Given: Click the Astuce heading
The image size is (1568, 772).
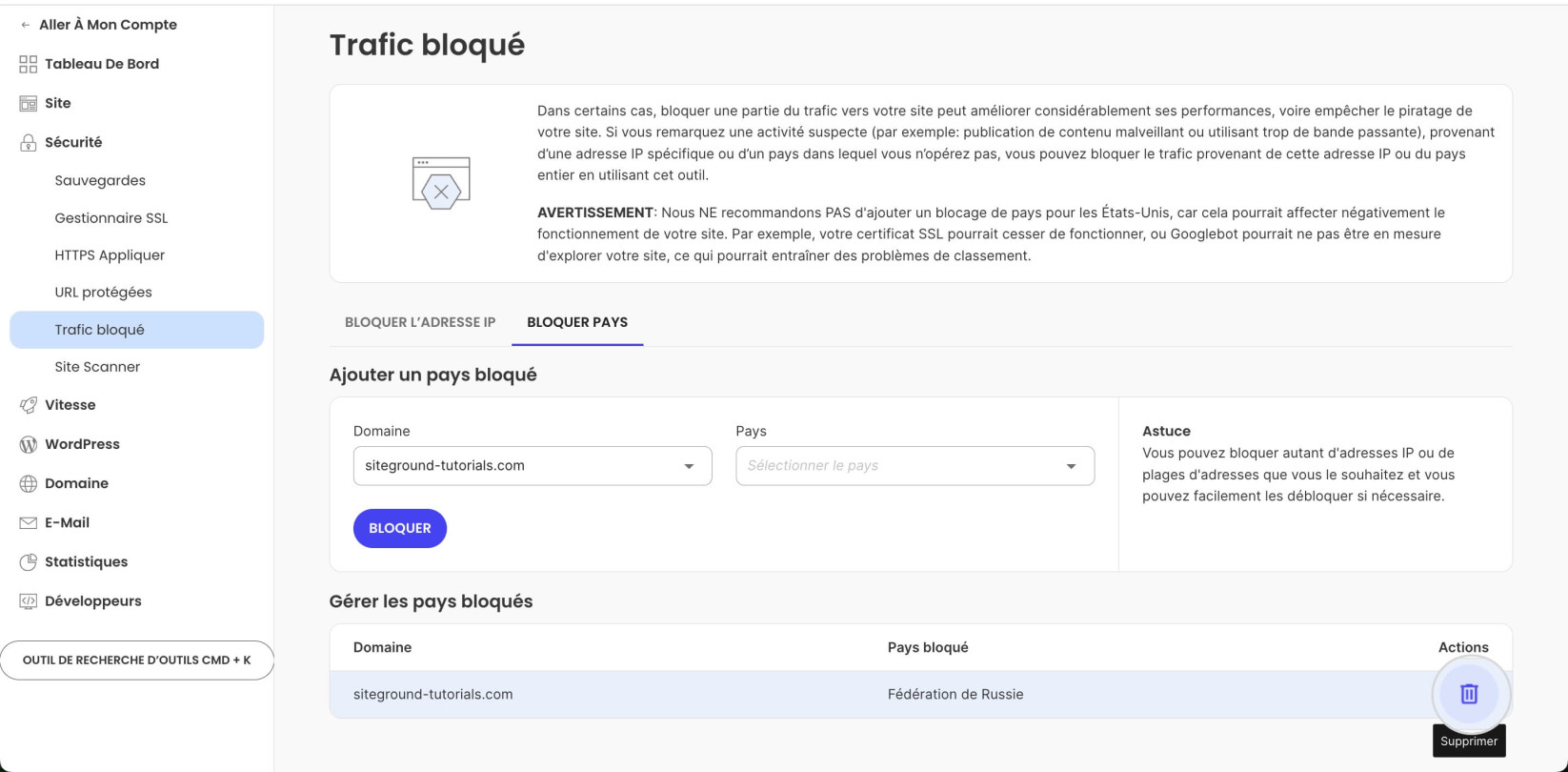Looking at the screenshot, I should [x=1166, y=431].
